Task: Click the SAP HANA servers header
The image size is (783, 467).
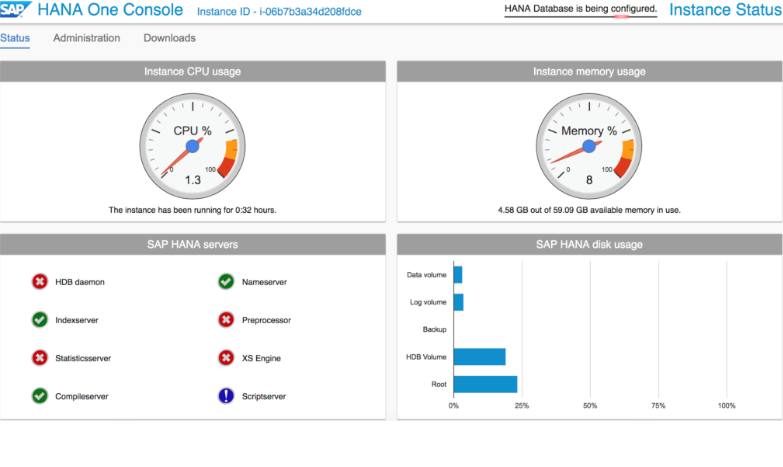Action: [193, 244]
